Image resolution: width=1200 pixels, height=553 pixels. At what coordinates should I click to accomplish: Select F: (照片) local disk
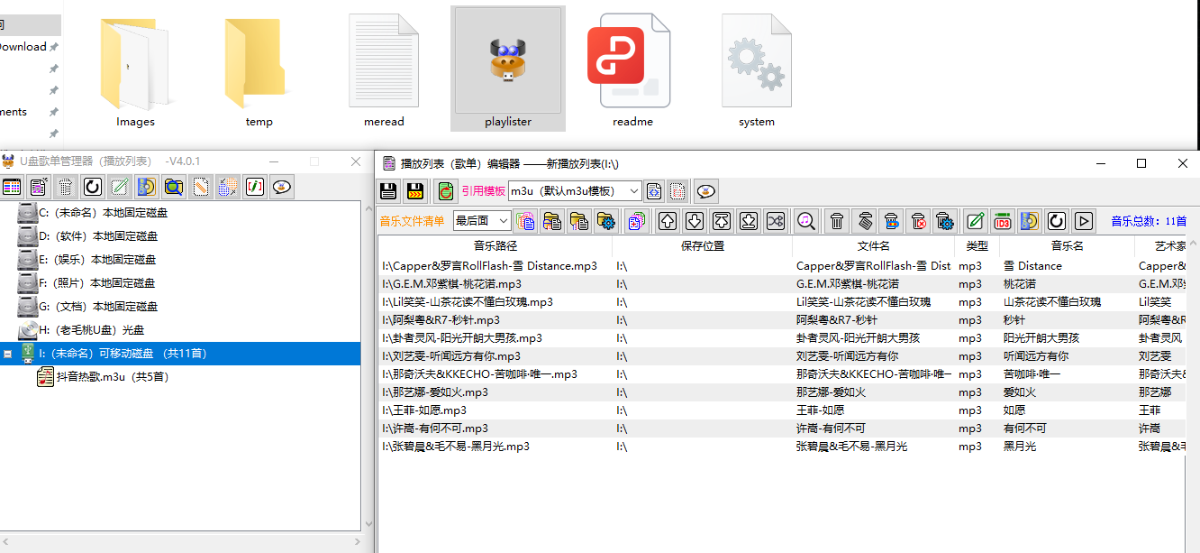click(x=98, y=283)
